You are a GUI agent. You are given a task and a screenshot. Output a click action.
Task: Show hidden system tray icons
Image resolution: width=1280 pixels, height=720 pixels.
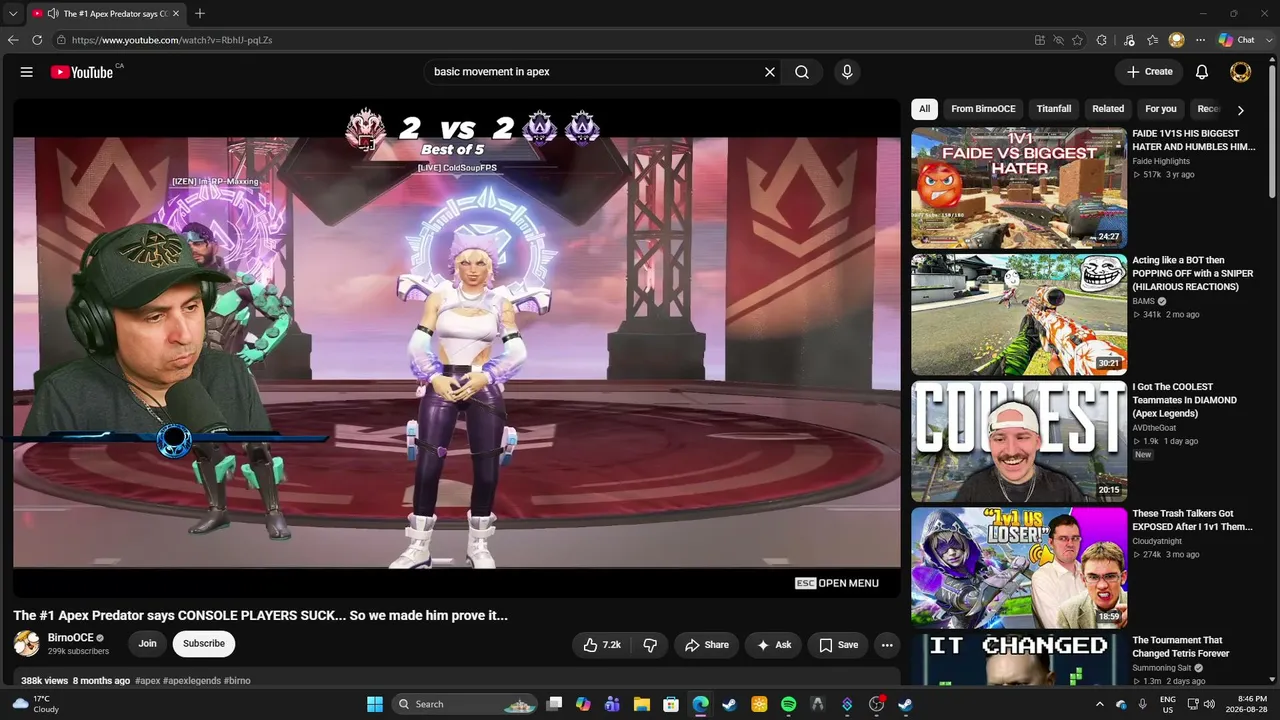1099,704
